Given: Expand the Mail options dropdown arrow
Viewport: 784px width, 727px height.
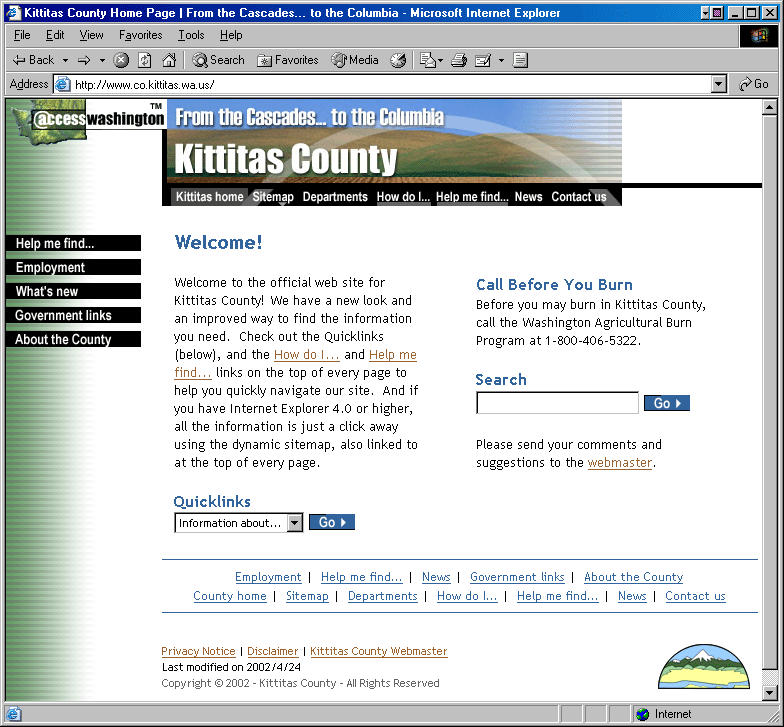Looking at the screenshot, I should pos(440,60).
